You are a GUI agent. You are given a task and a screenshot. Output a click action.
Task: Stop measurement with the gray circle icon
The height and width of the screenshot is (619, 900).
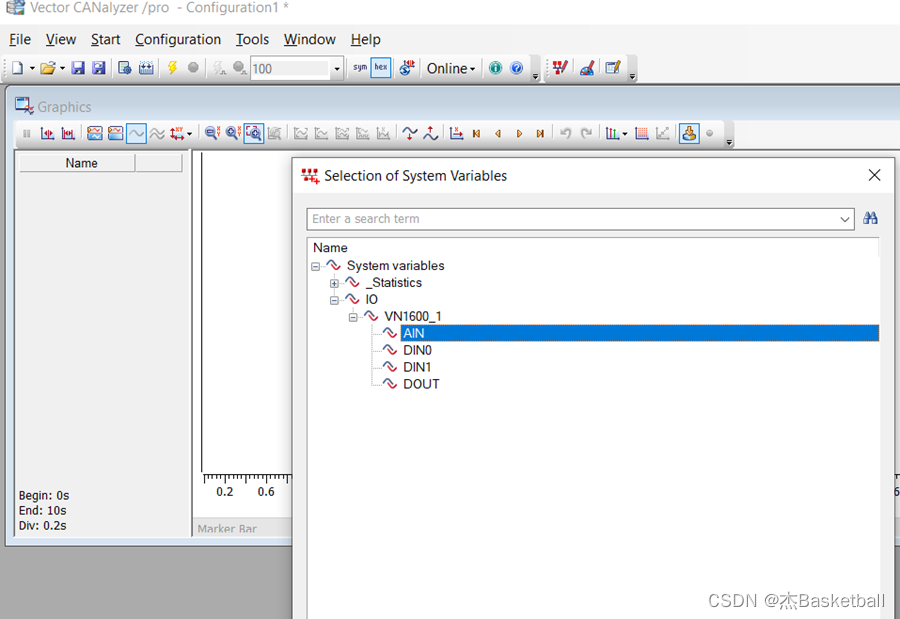193,68
